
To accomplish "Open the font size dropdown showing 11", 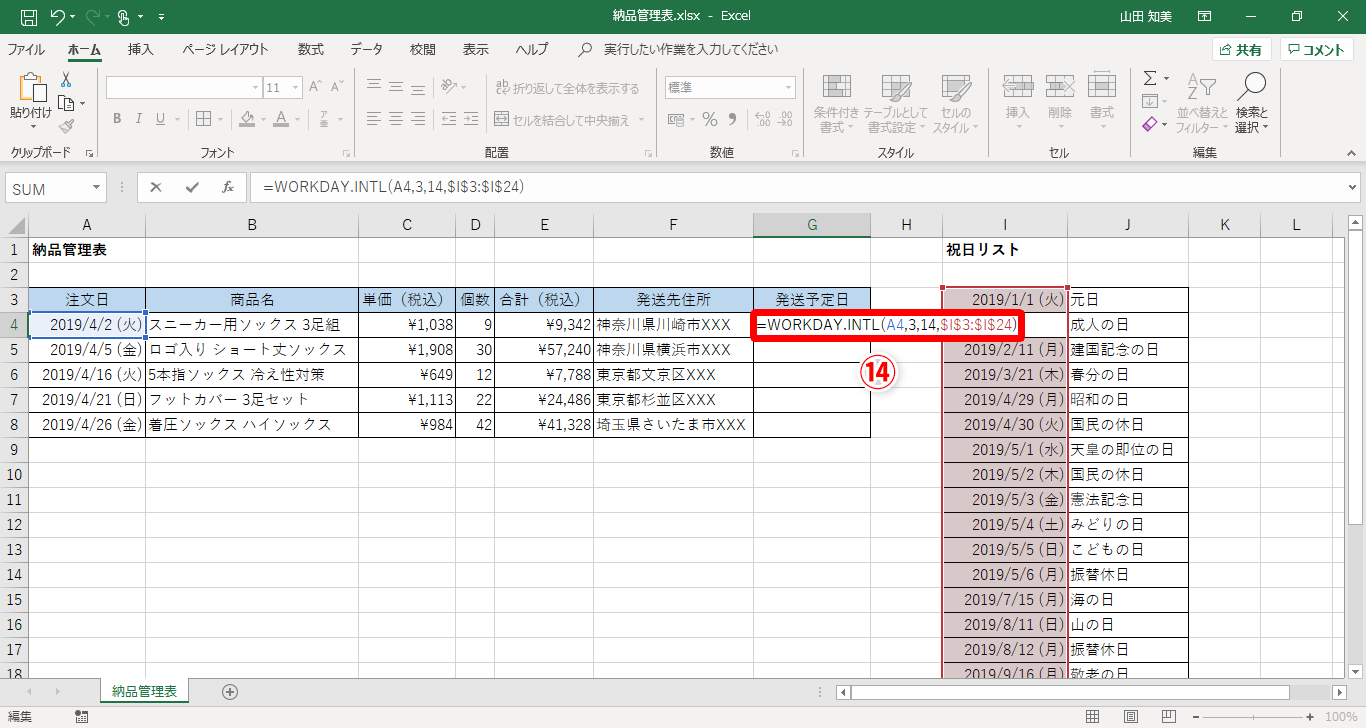I will 295,88.
